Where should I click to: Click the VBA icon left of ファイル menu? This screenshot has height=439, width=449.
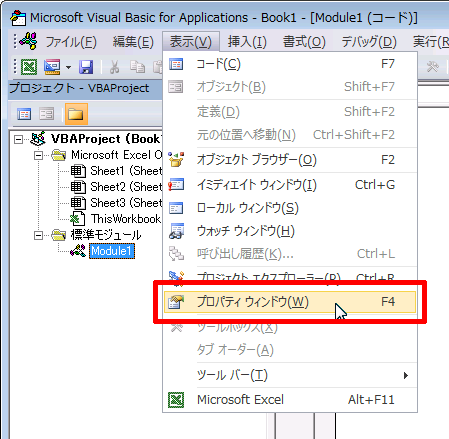(28, 41)
